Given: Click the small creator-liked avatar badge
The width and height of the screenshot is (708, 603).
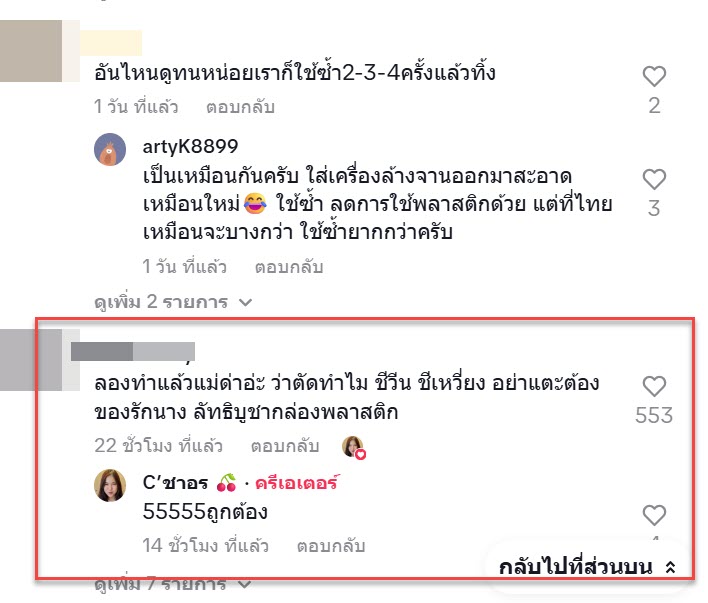Looking at the screenshot, I should tap(353, 447).
